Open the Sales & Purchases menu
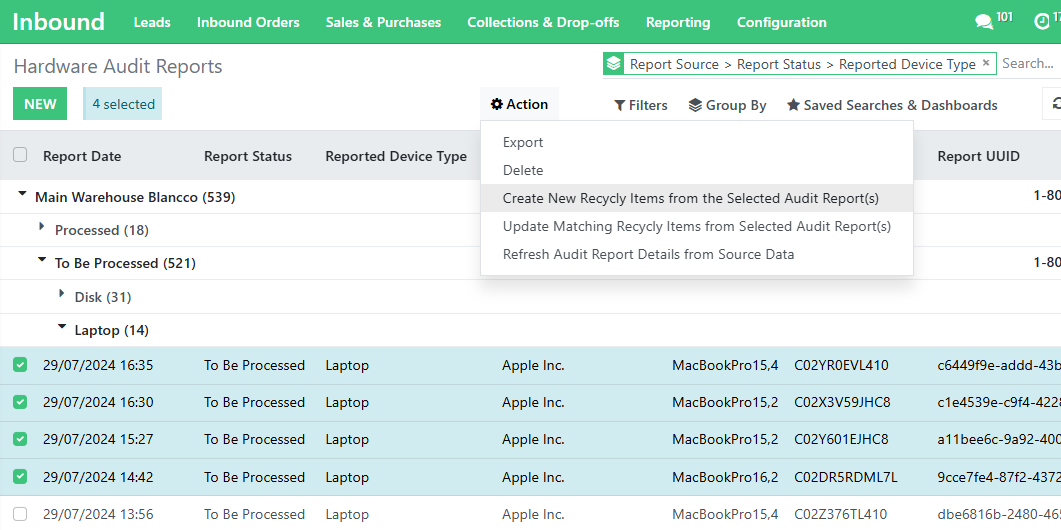The height and width of the screenshot is (530, 1061). [x=383, y=22]
